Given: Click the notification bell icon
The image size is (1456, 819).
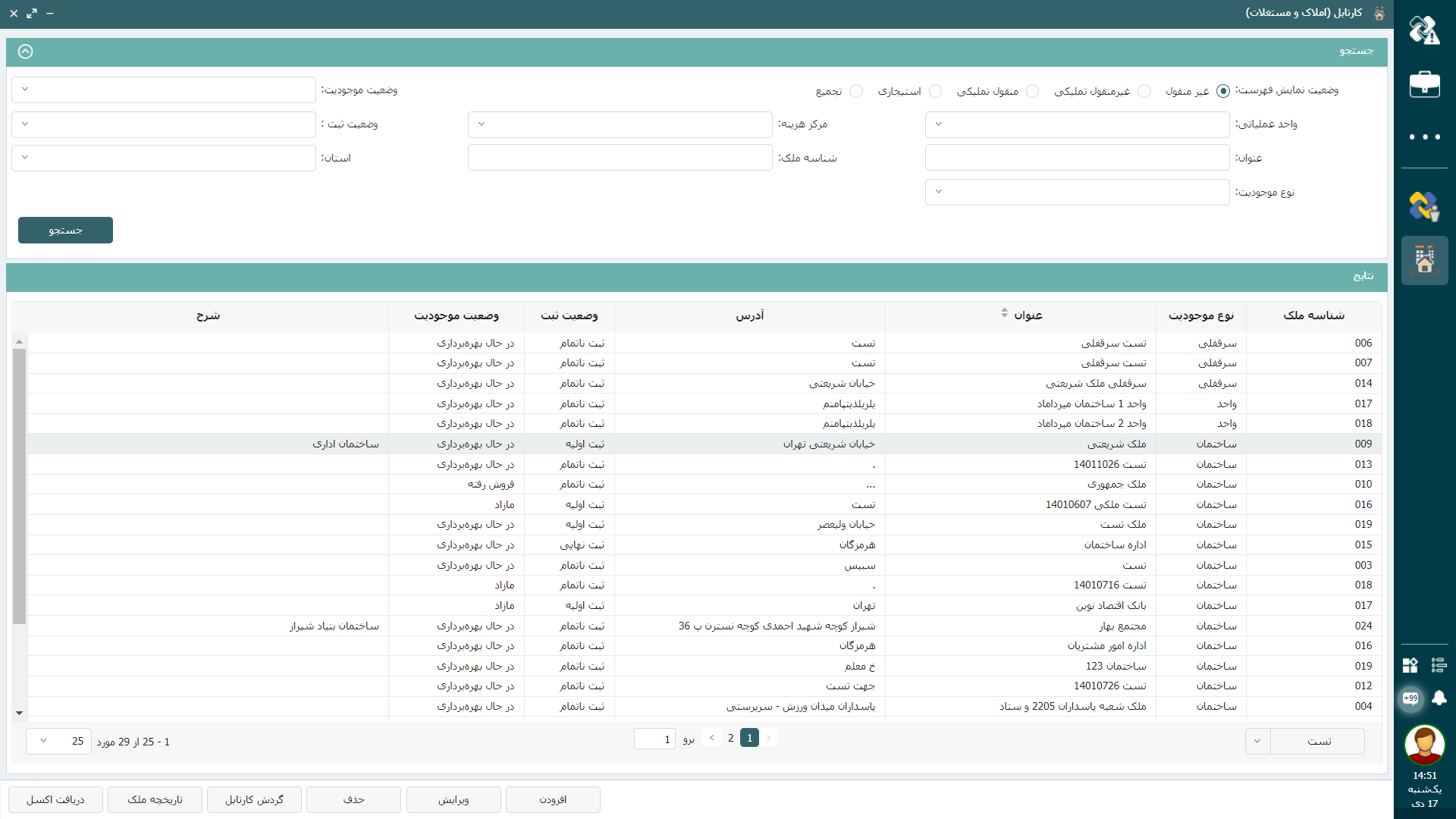Looking at the screenshot, I should pyautogui.click(x=1439, y=698).
